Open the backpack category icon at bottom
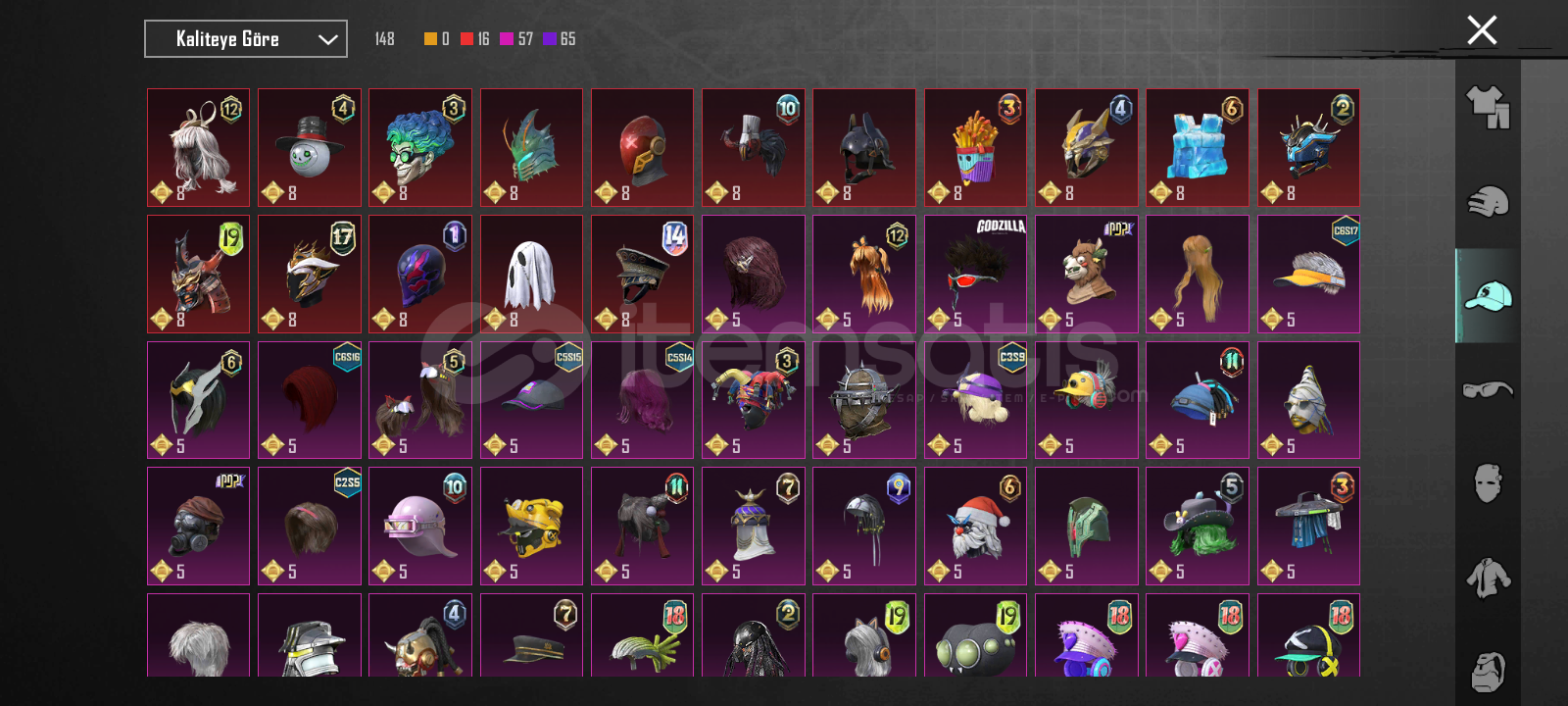Screen dimensions: 1568x706 click(1488, 671)
